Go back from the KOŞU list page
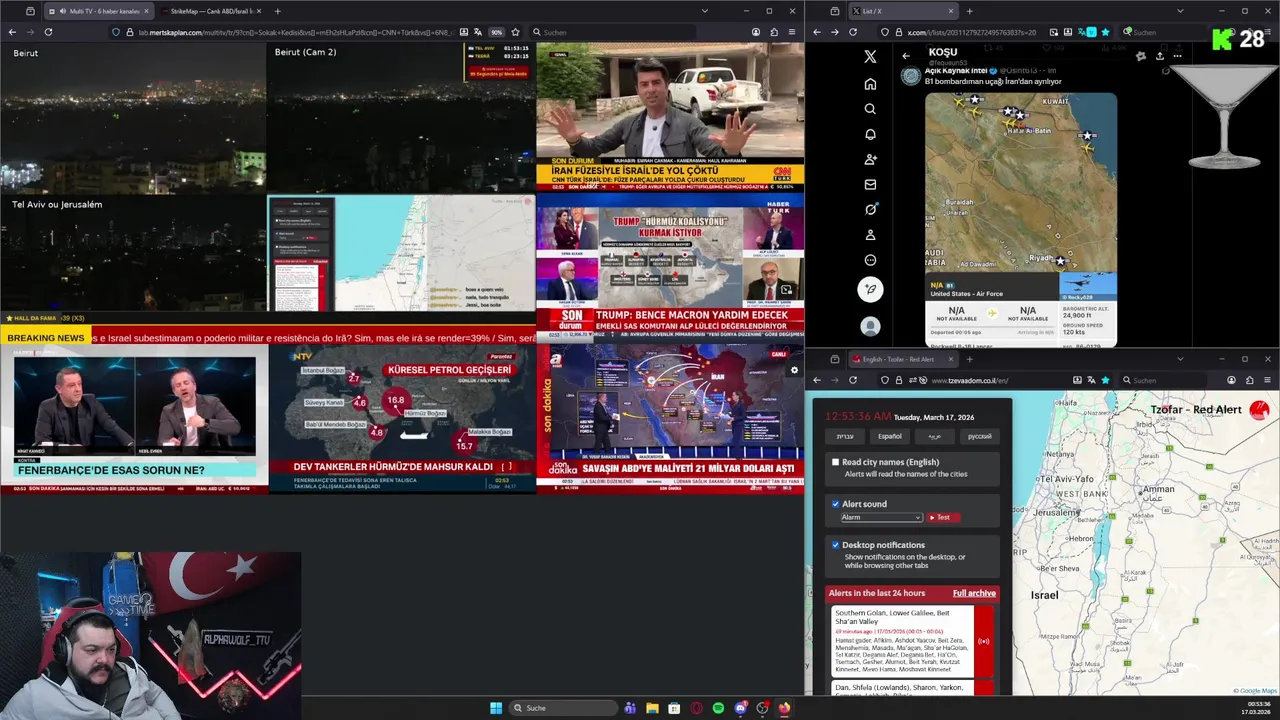Image resolution: width=1280 pixels, height=720 pixels. point(906,56)
